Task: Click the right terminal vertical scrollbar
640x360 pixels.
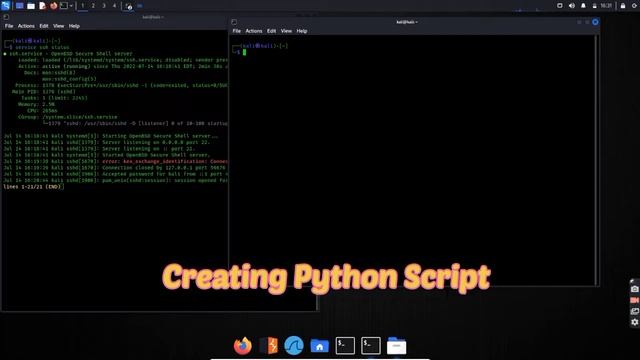Action: pos(596,160)
